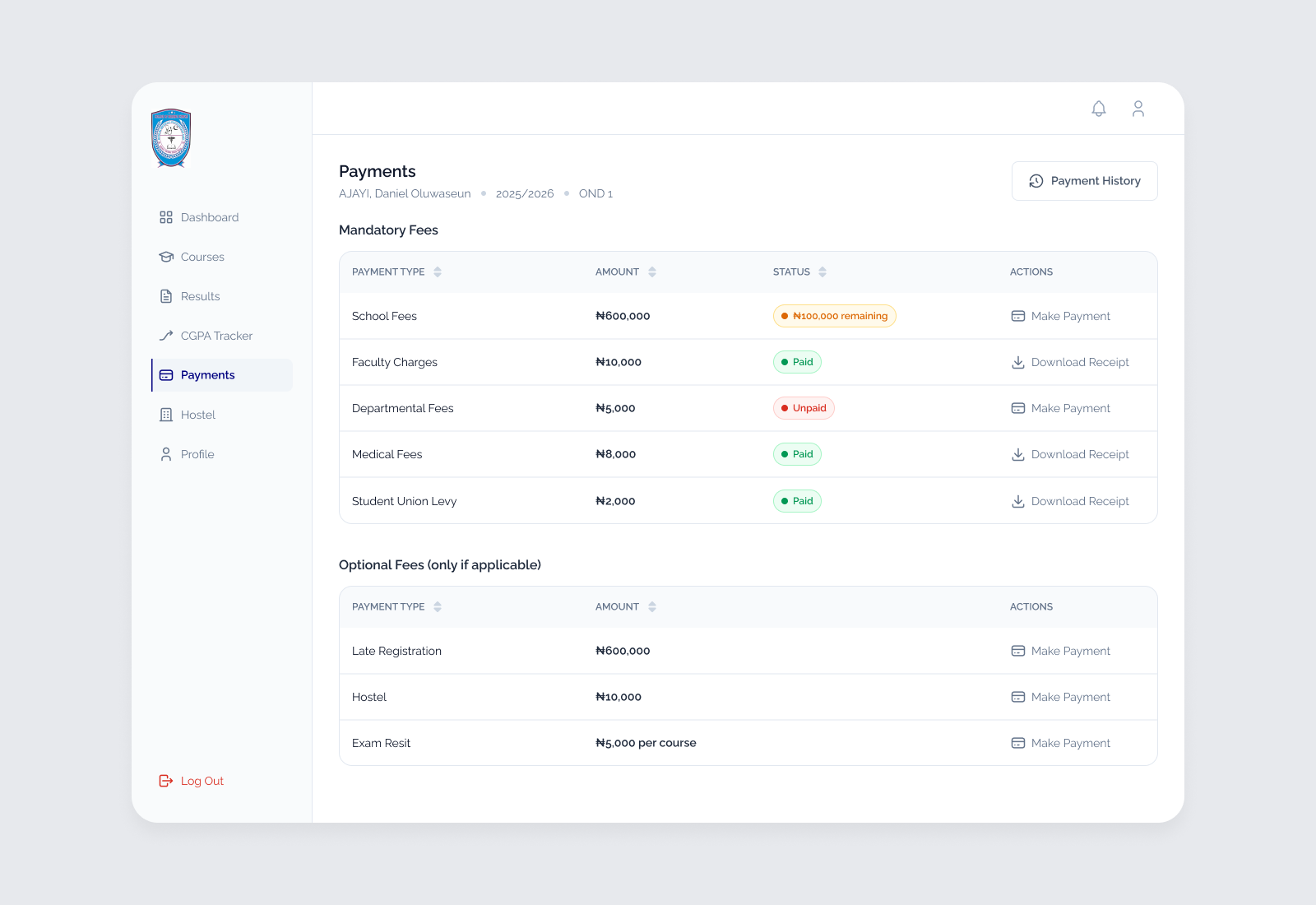Click the notification bell icon
Image resolution: width=1316 pixels, height=905 pixels.
1099,109
